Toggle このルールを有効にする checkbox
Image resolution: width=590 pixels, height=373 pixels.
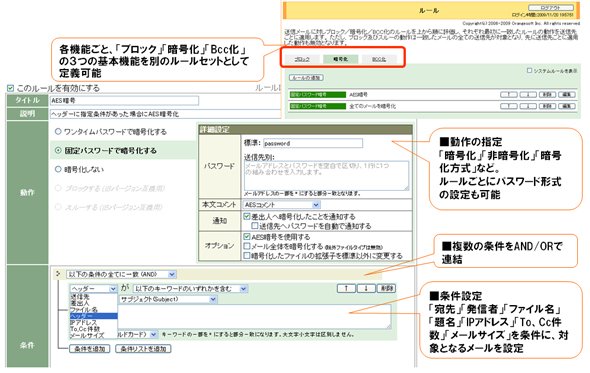pos(10,88)
